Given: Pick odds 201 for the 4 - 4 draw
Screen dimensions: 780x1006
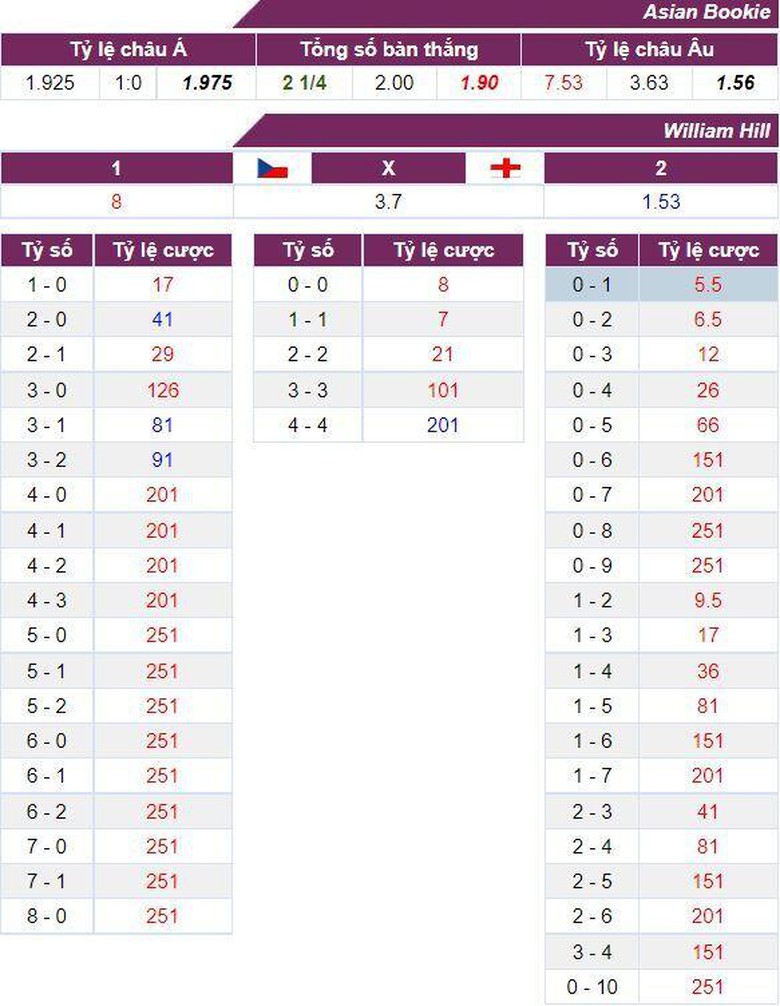Looking at the screenshot, I should pyautogui.click(x=442, y=425).
